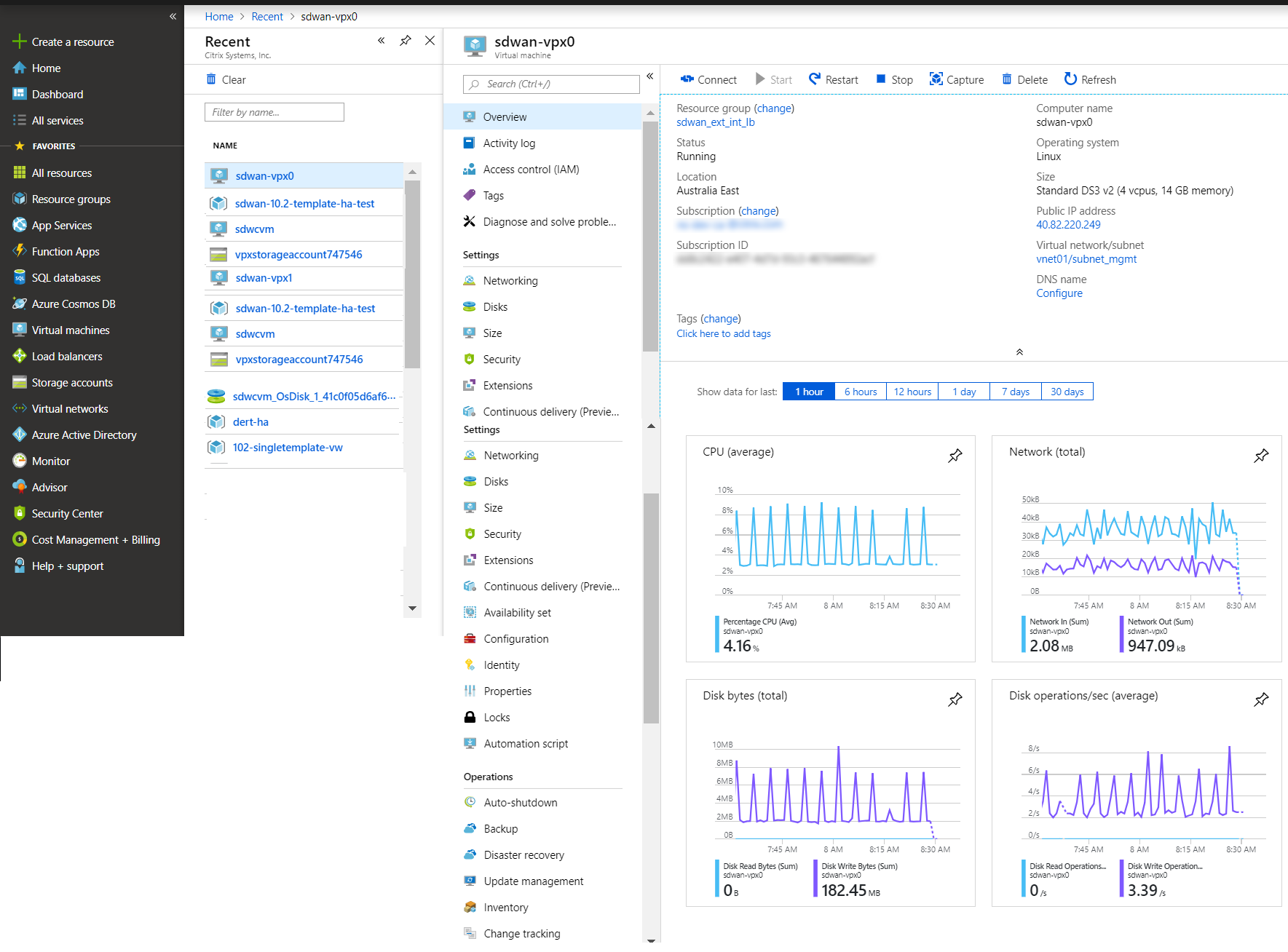1288x952 pixels.
Task: Open public IP address 40.82.220.249
Action: coord(1068,225)
